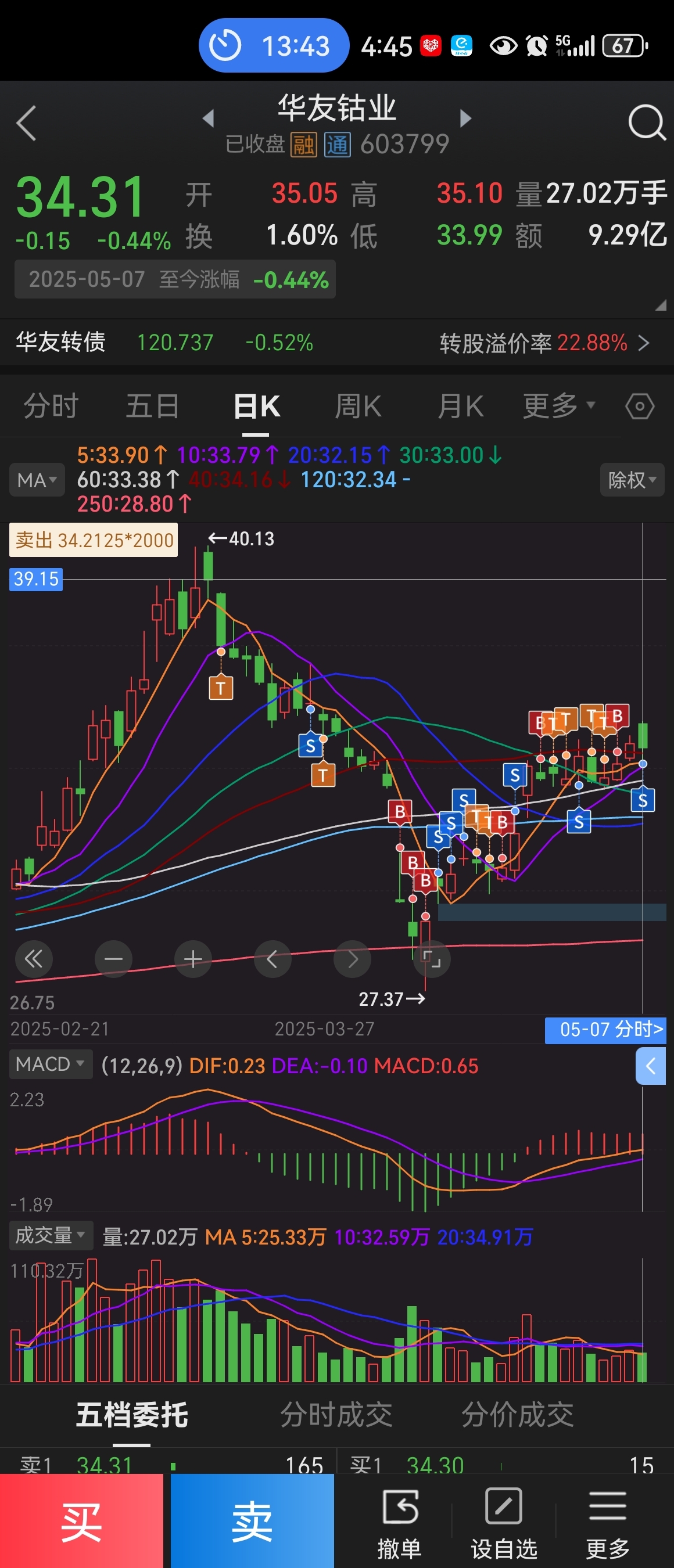Zoom in the chart with the plus button

pyautogui.click(x=193, y=959)
